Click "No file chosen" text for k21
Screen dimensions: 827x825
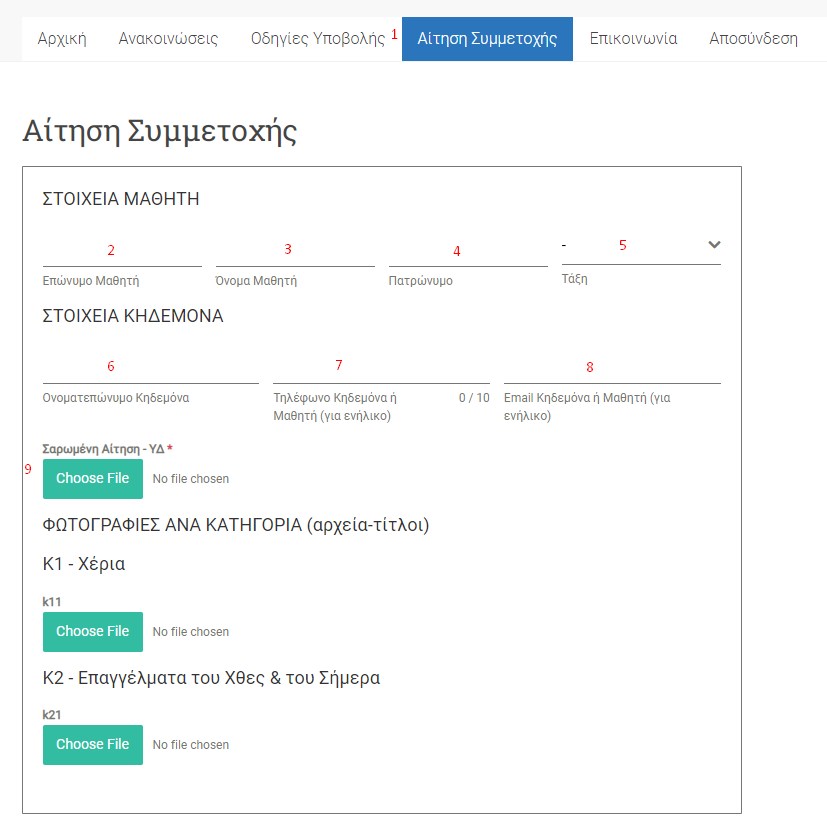[190, 745]
